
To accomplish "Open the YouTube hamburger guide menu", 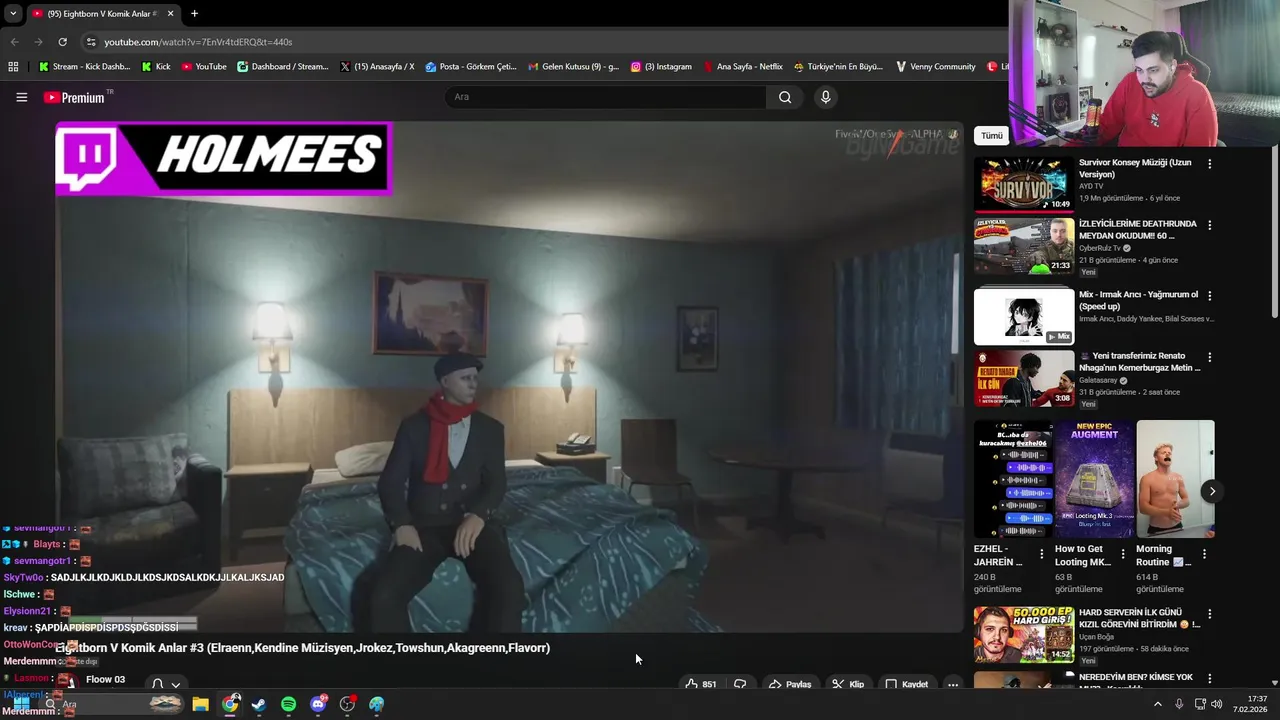I will coord(21,97).
